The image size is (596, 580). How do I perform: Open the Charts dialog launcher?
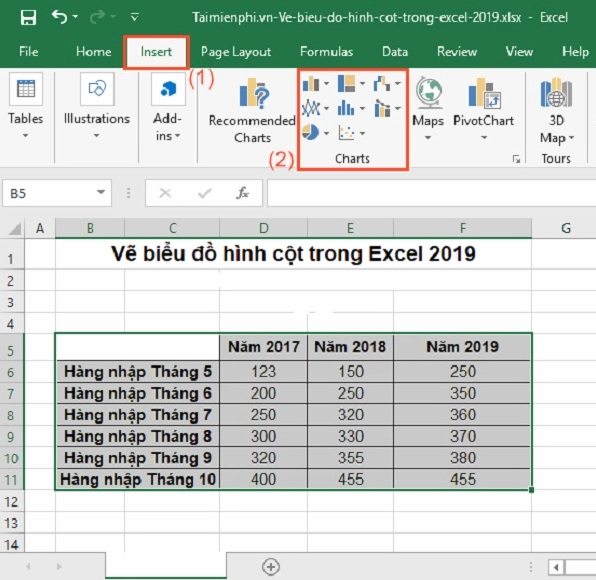[x=516, y=159]
